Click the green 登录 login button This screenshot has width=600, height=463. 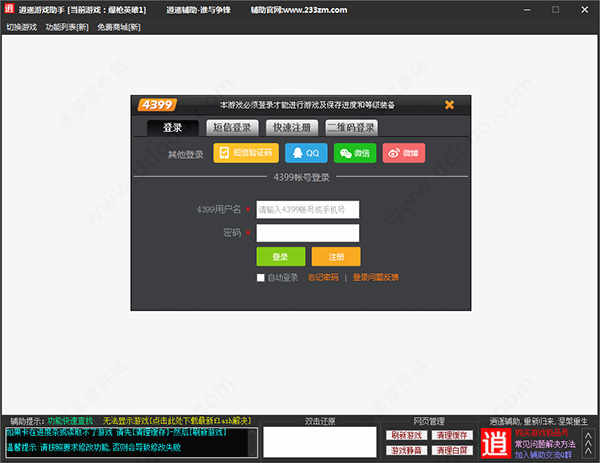click(x=280, y=256)
